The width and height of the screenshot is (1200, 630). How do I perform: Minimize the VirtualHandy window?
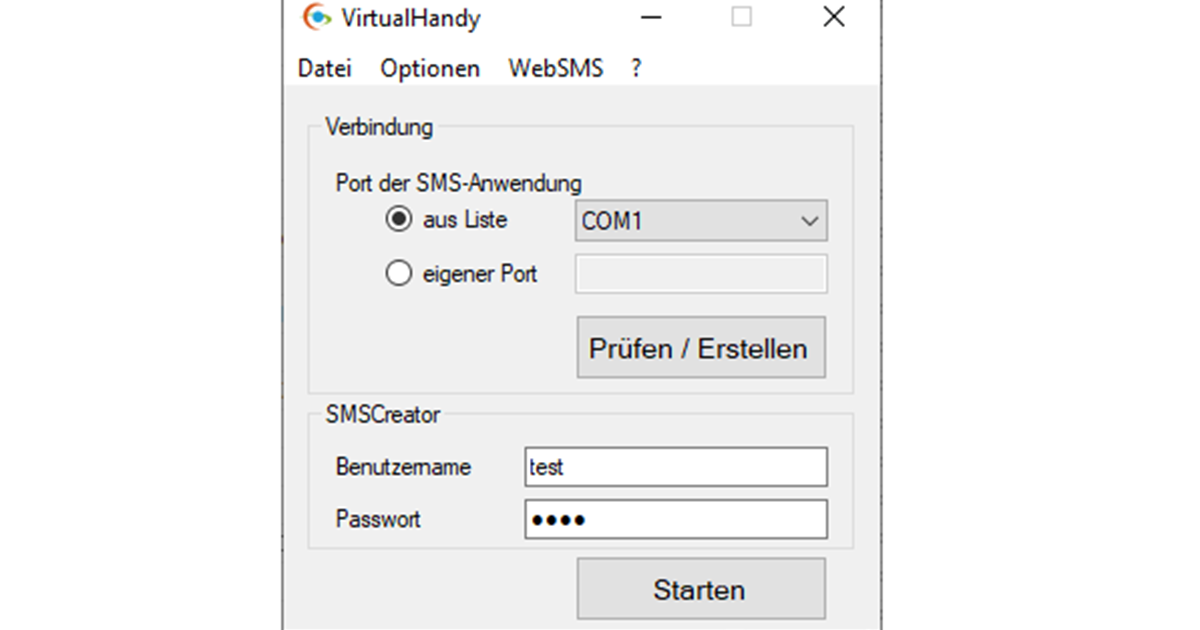[x=651, y=18]
